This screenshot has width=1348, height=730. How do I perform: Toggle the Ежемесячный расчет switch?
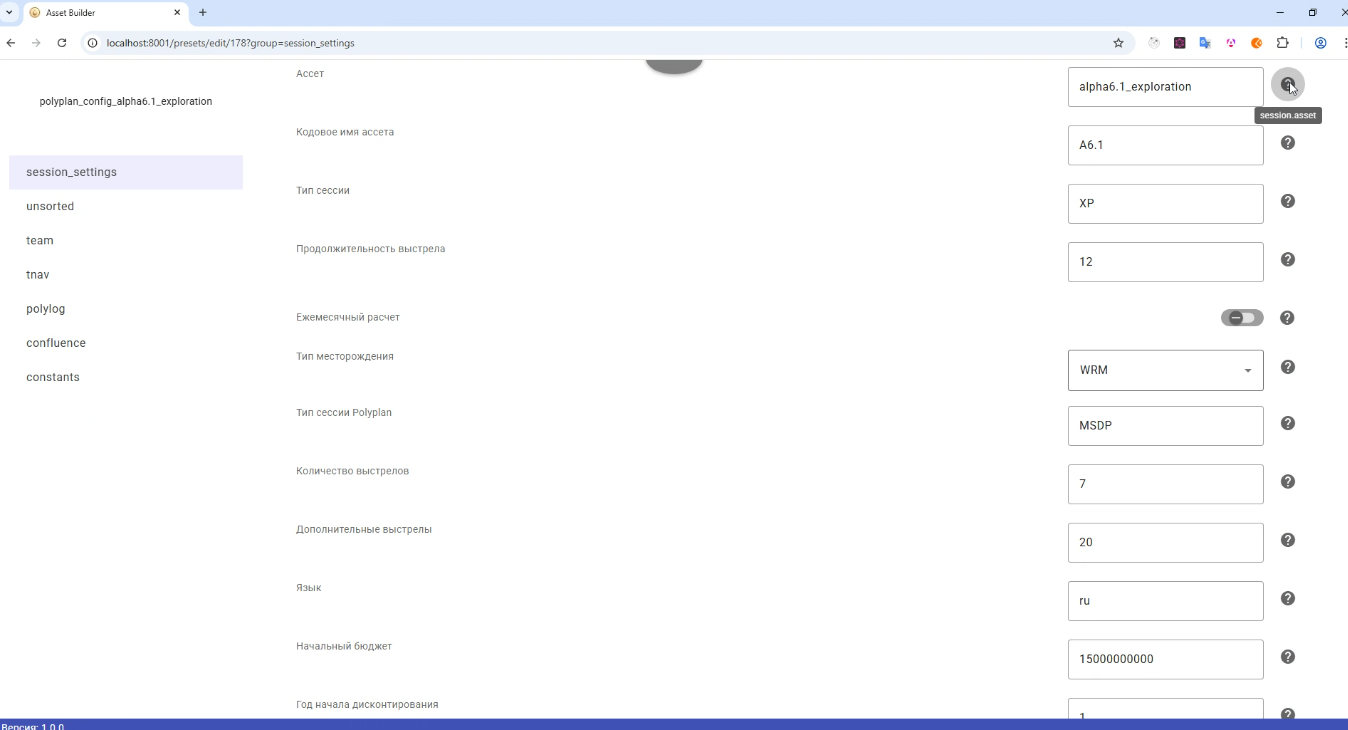click(1242, 318)
